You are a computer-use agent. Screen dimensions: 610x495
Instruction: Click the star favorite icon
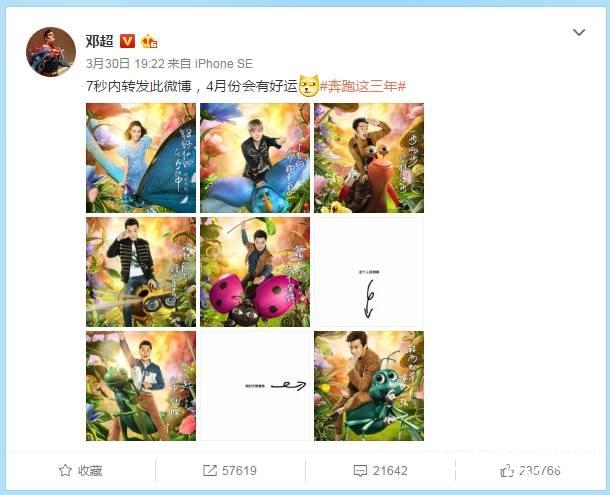pyautogui.click(x=65, y=470)
